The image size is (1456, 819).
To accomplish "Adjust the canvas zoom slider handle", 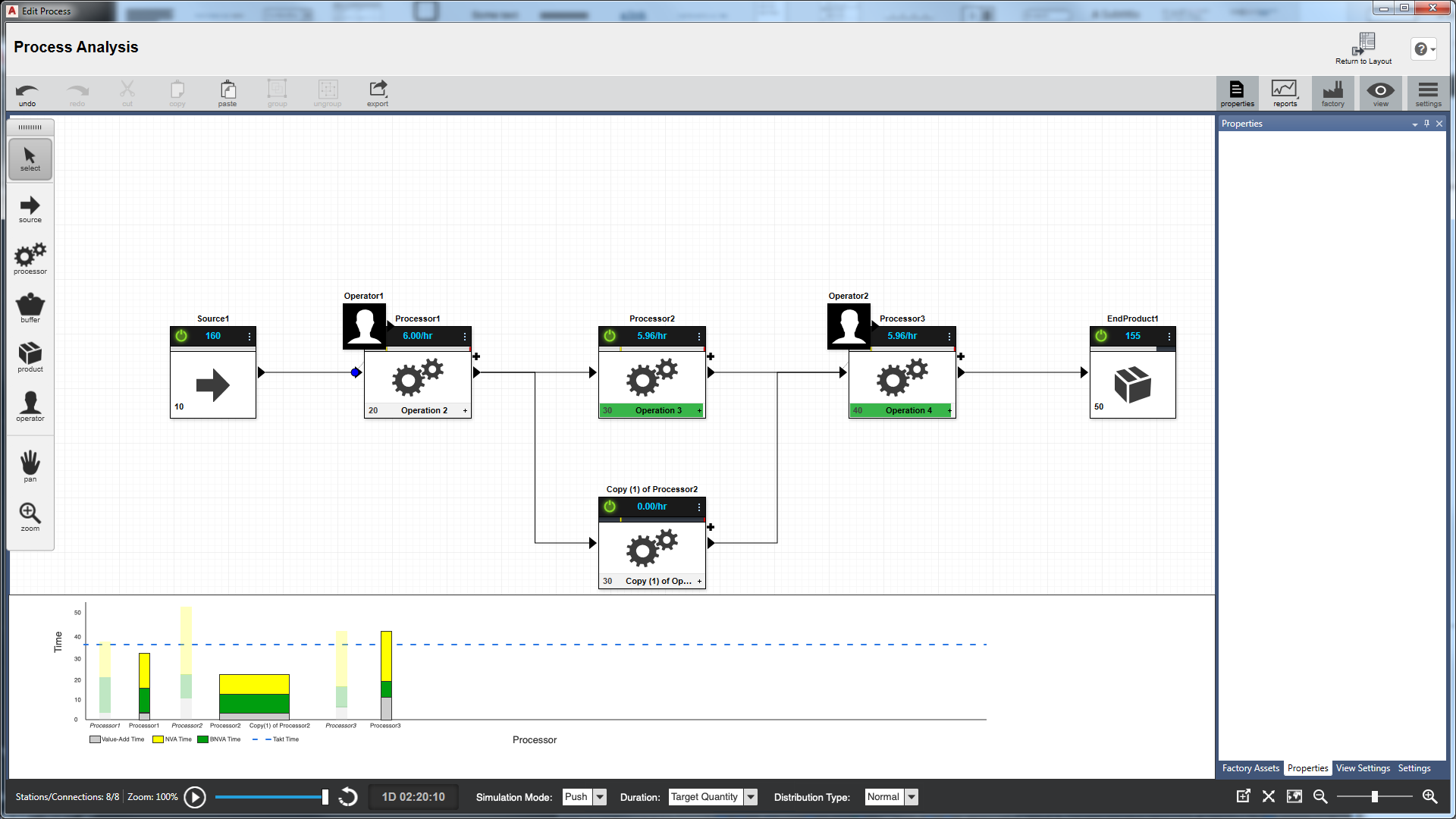I will click(1375, 797).
